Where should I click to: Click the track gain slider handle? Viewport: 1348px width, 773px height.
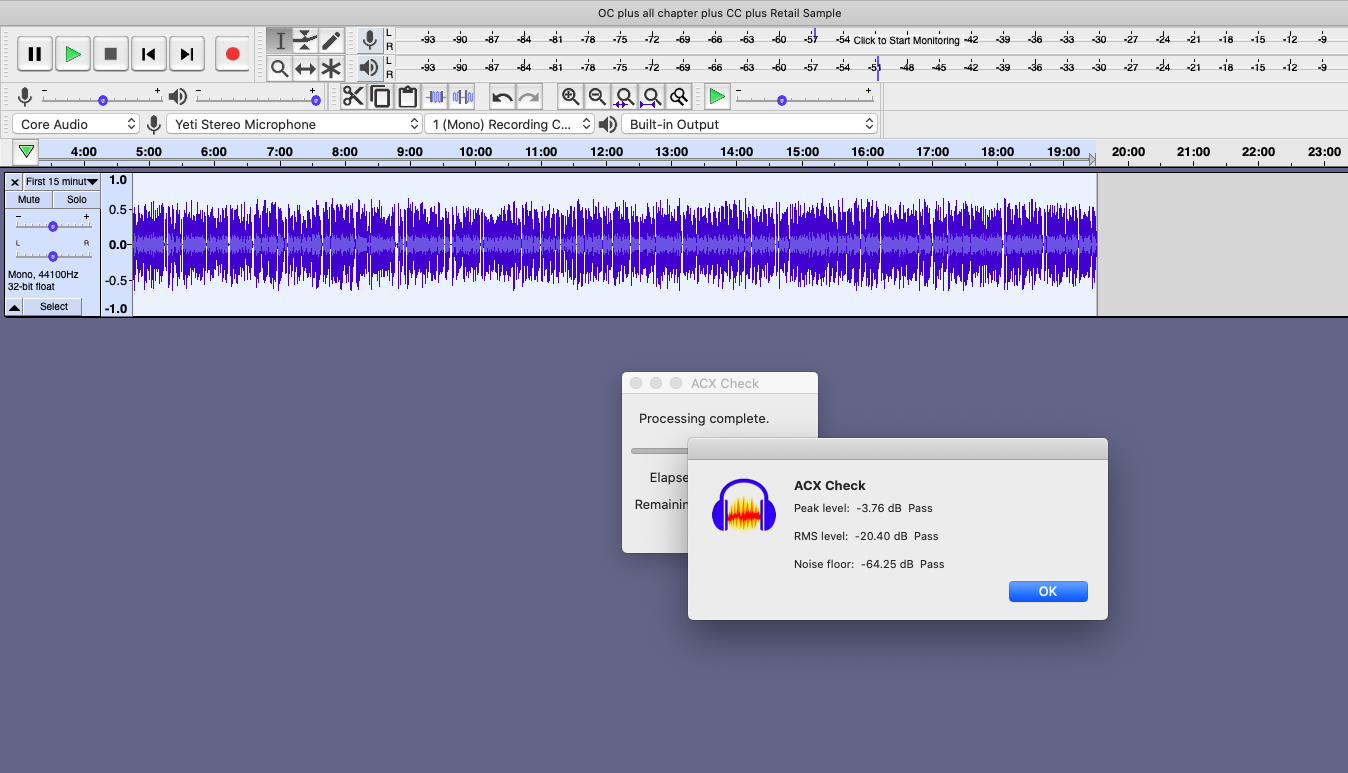[x=53, y=226]
